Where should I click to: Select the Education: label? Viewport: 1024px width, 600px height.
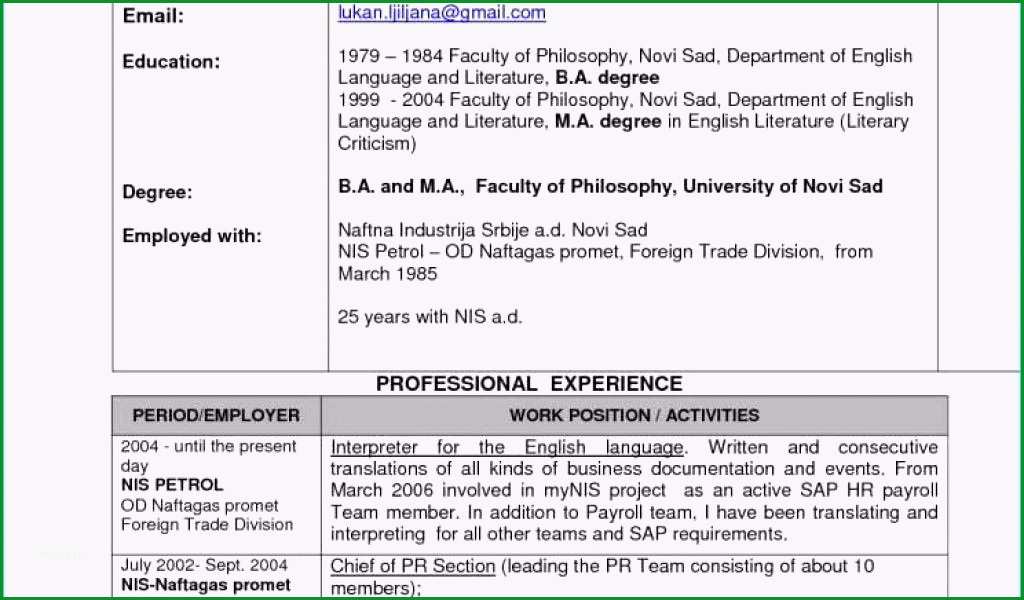tap(172, 61)
